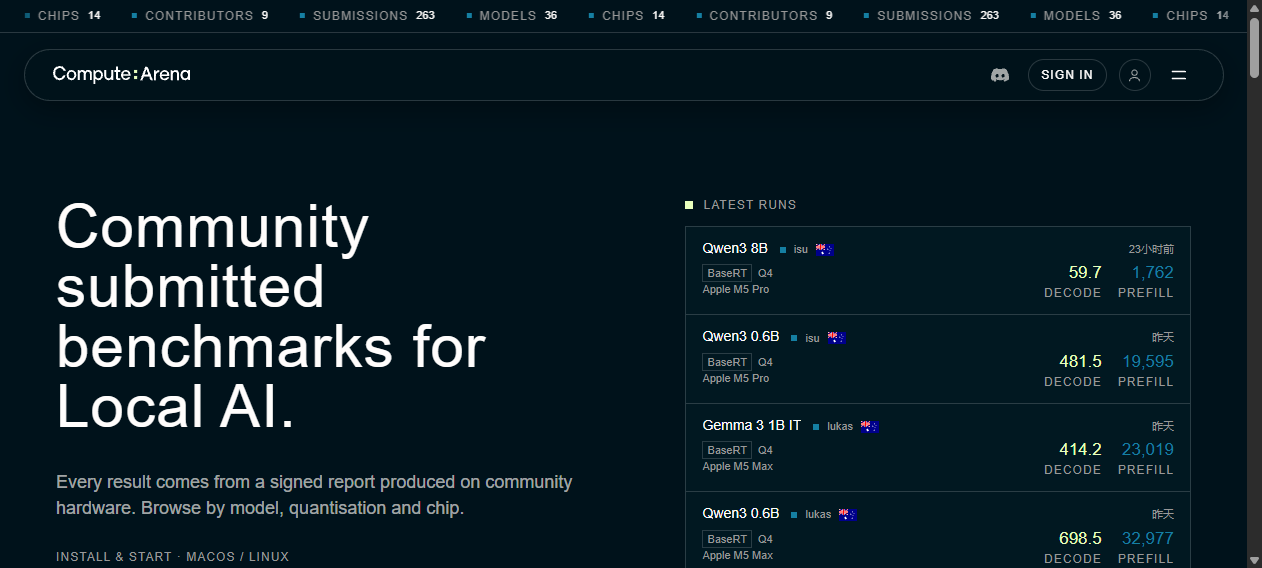
Task: Click the vertical scrollbar thumb
Action: tap(1254, 47)
